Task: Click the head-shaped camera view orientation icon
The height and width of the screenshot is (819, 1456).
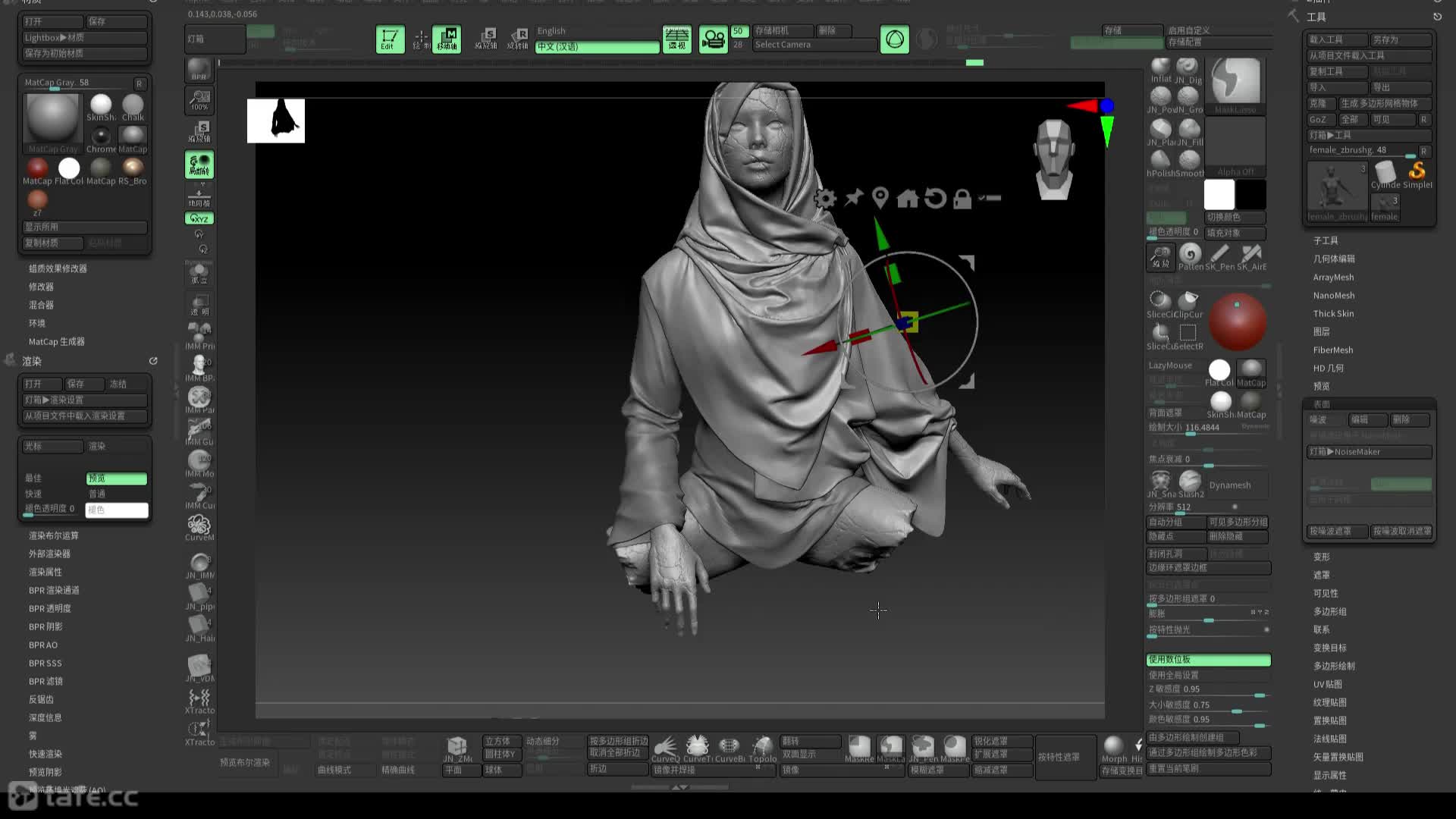Action: 1054,159
